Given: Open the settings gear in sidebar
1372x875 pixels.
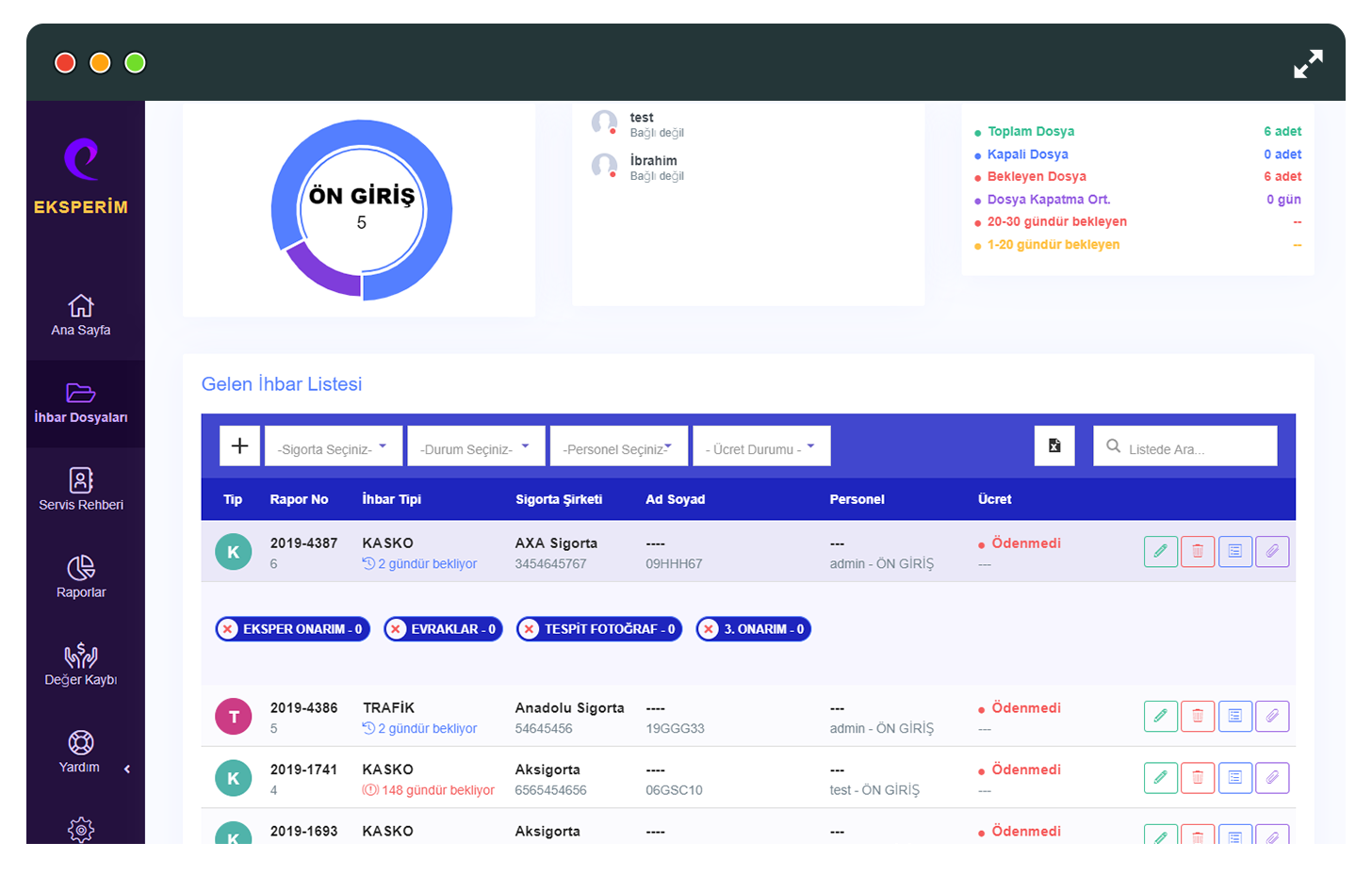Looking at the screenshot, I should pyautogui.click(x=81, y=829).
